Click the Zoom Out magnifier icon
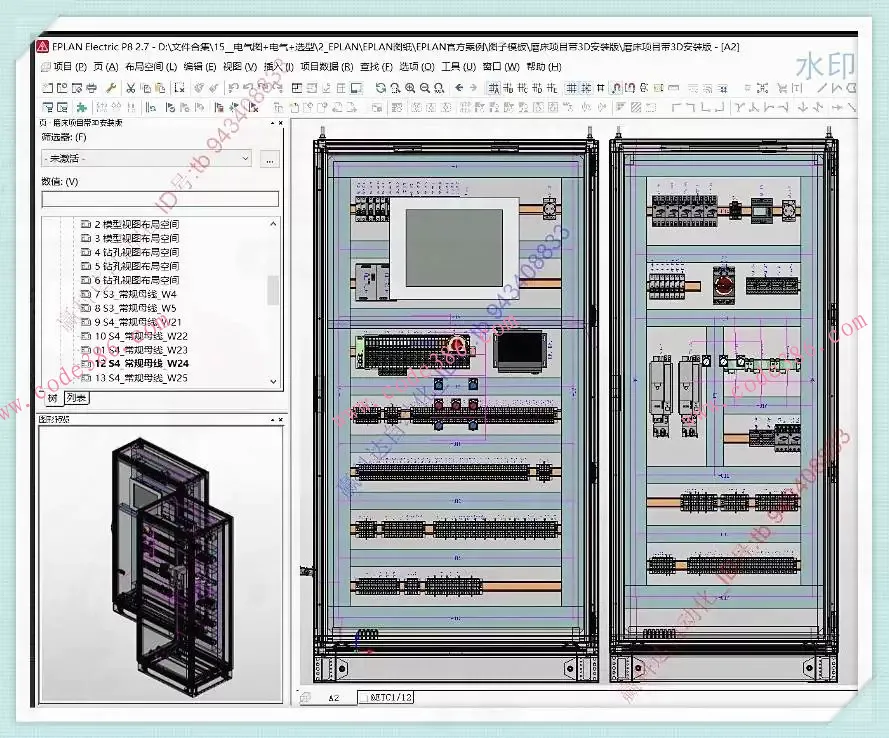The height and width of the screenshot is (738, 889). [x=425, y=88]
